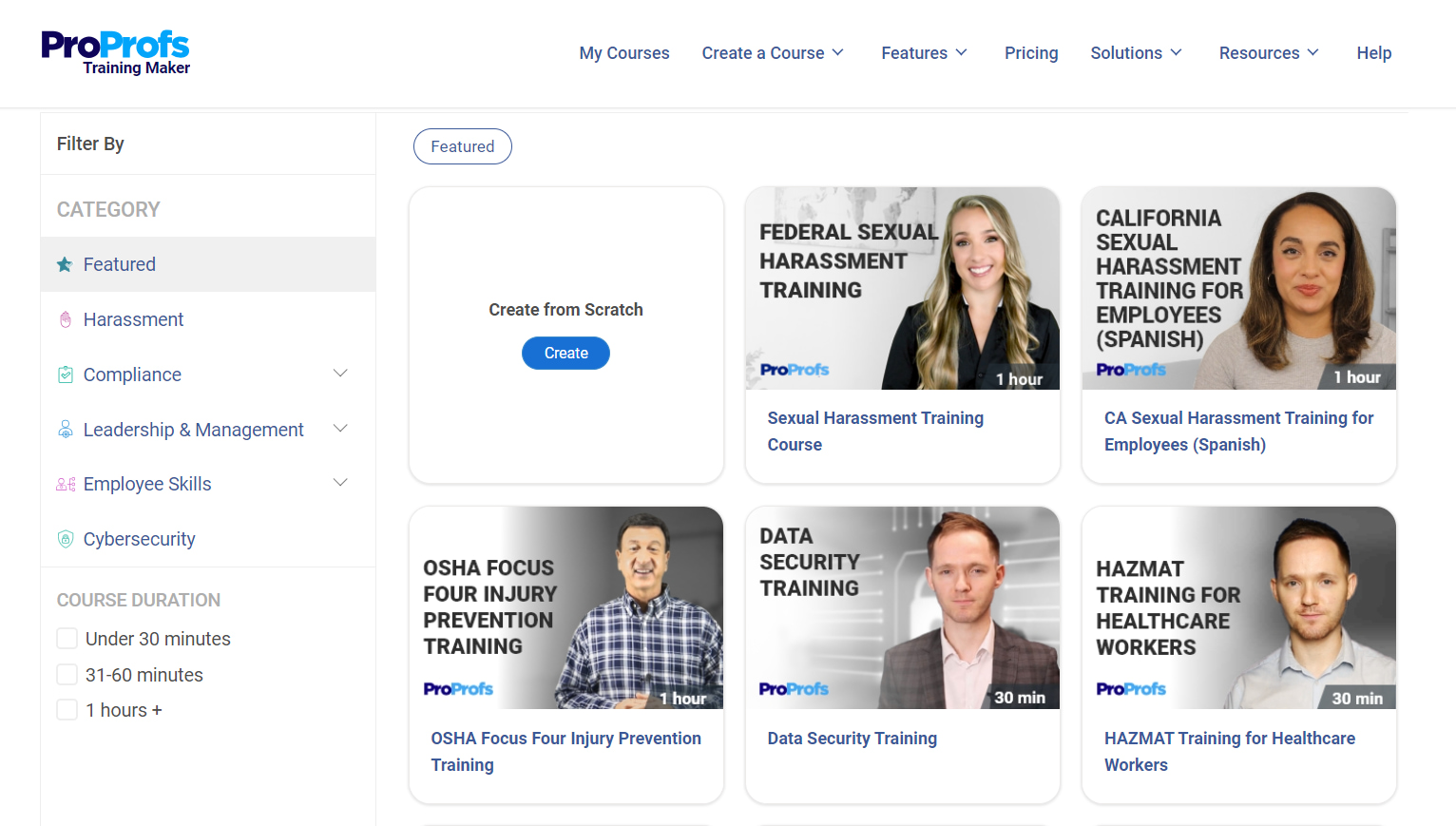Select the Featured category in sidebar
This screenshot has width=1456, height=826.
[x=208, y=264]
